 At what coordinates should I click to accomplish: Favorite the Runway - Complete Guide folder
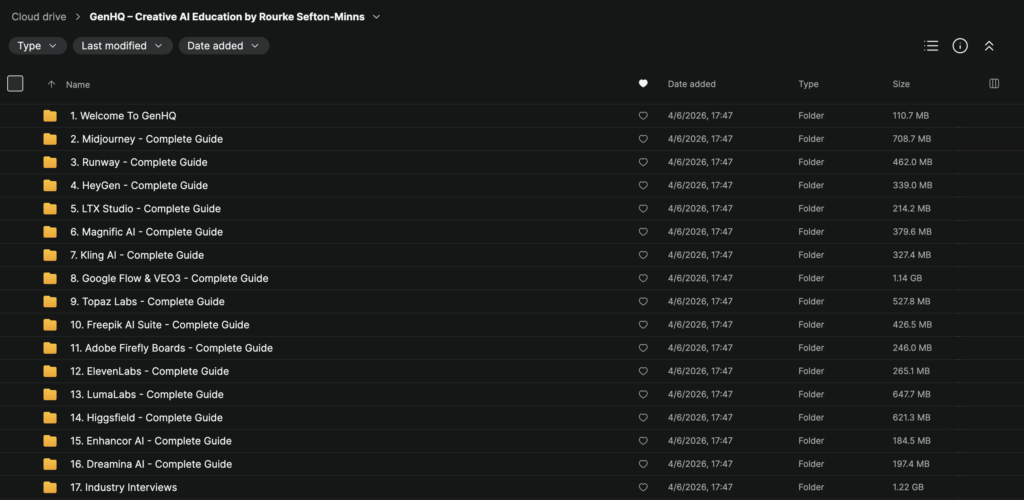[x=643, y=162]
